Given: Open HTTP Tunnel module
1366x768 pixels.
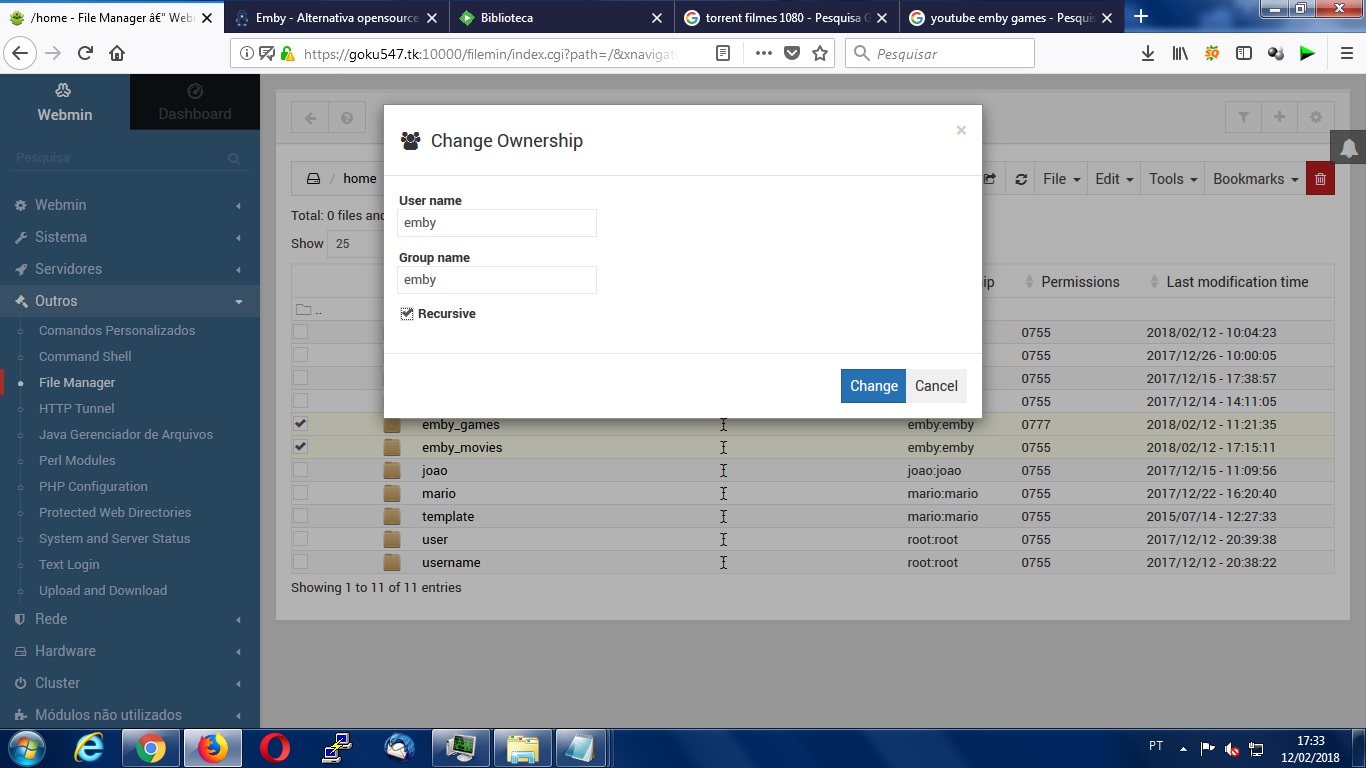Looking at the screenshot, I should click(x=77, y=408).
